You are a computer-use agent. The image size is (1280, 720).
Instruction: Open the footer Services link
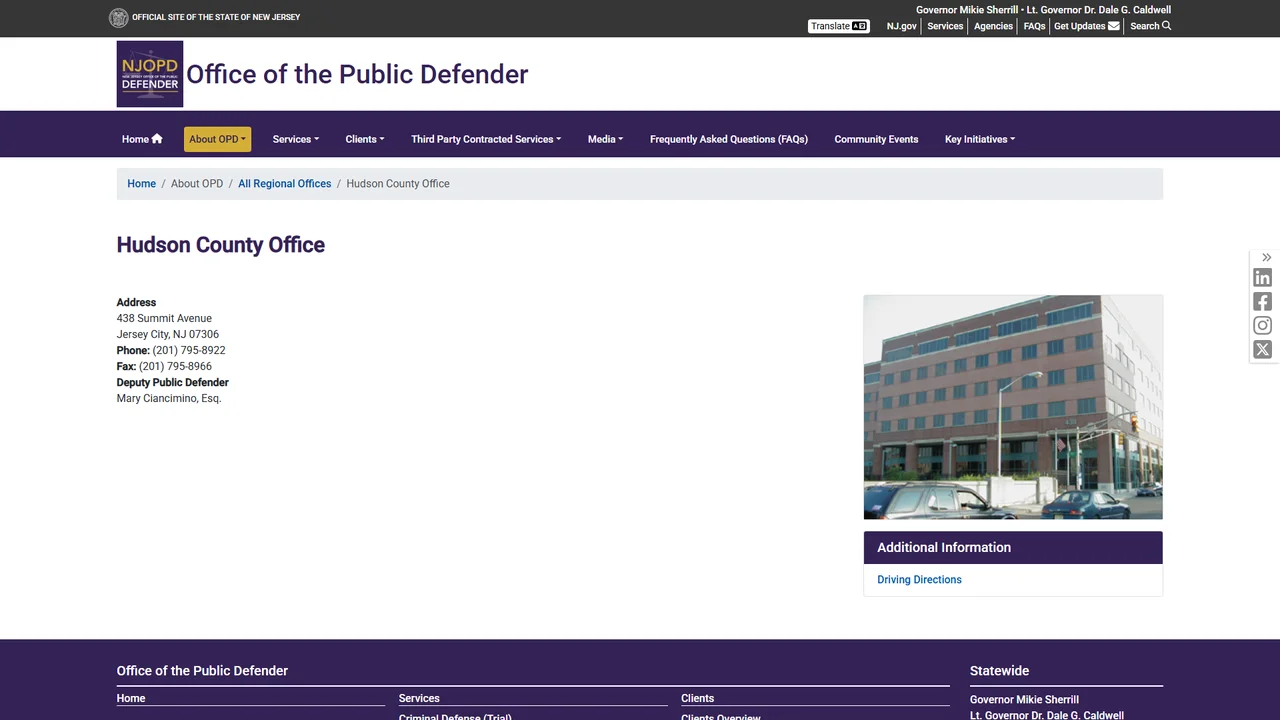(419, 698)
